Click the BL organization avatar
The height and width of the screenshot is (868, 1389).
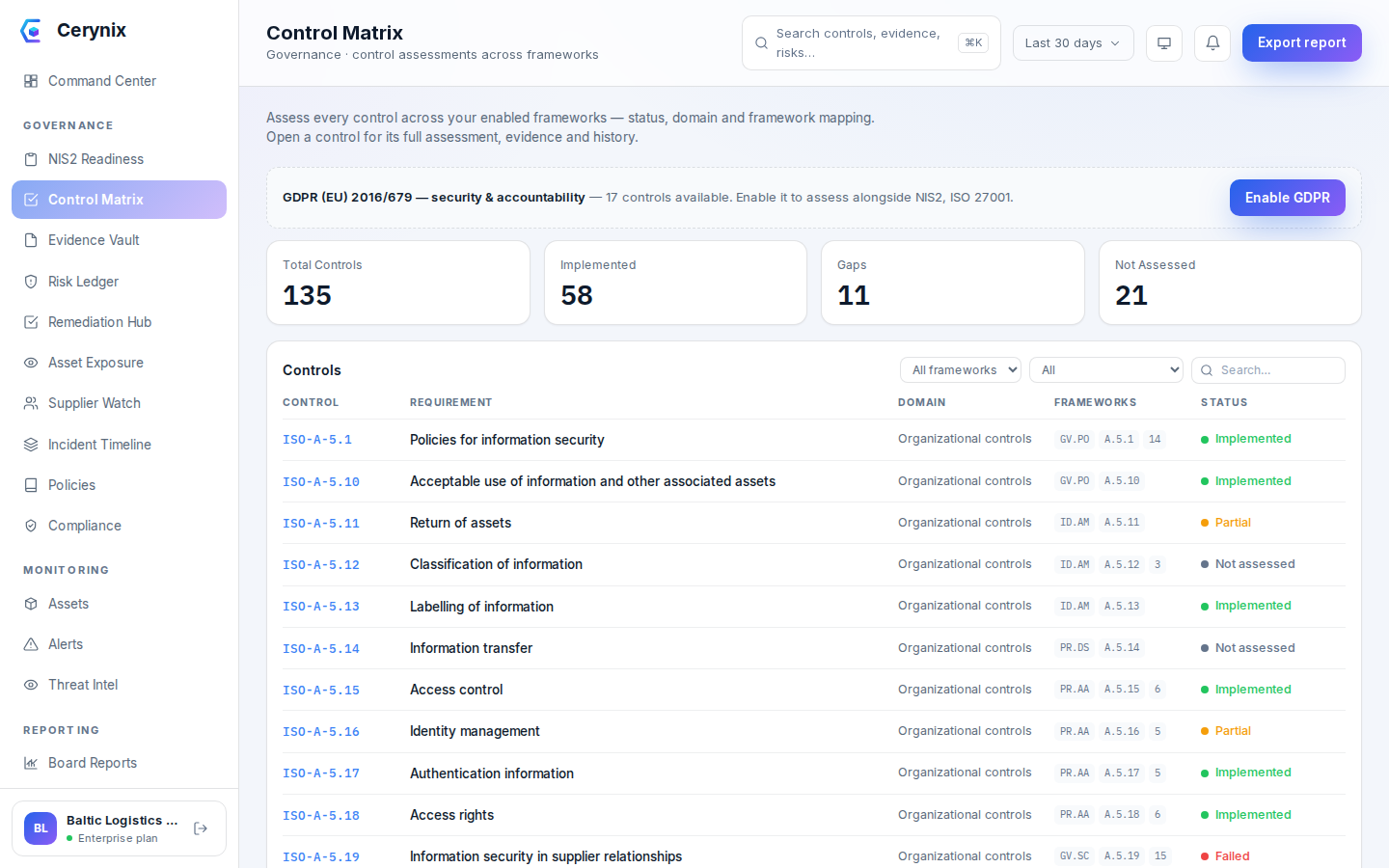tap(41, 828)
